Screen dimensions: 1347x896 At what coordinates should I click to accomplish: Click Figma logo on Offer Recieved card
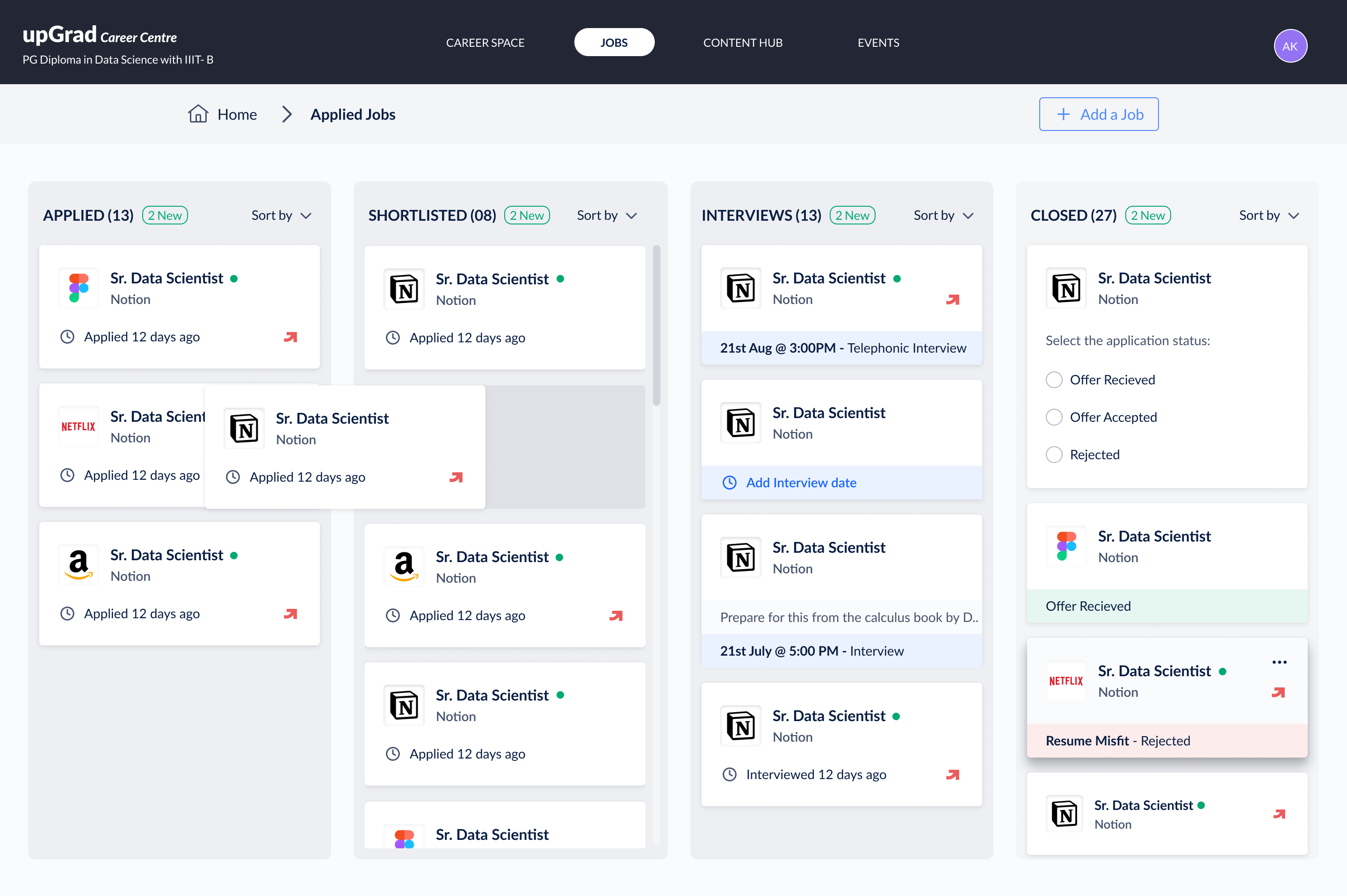(1066, 546)
